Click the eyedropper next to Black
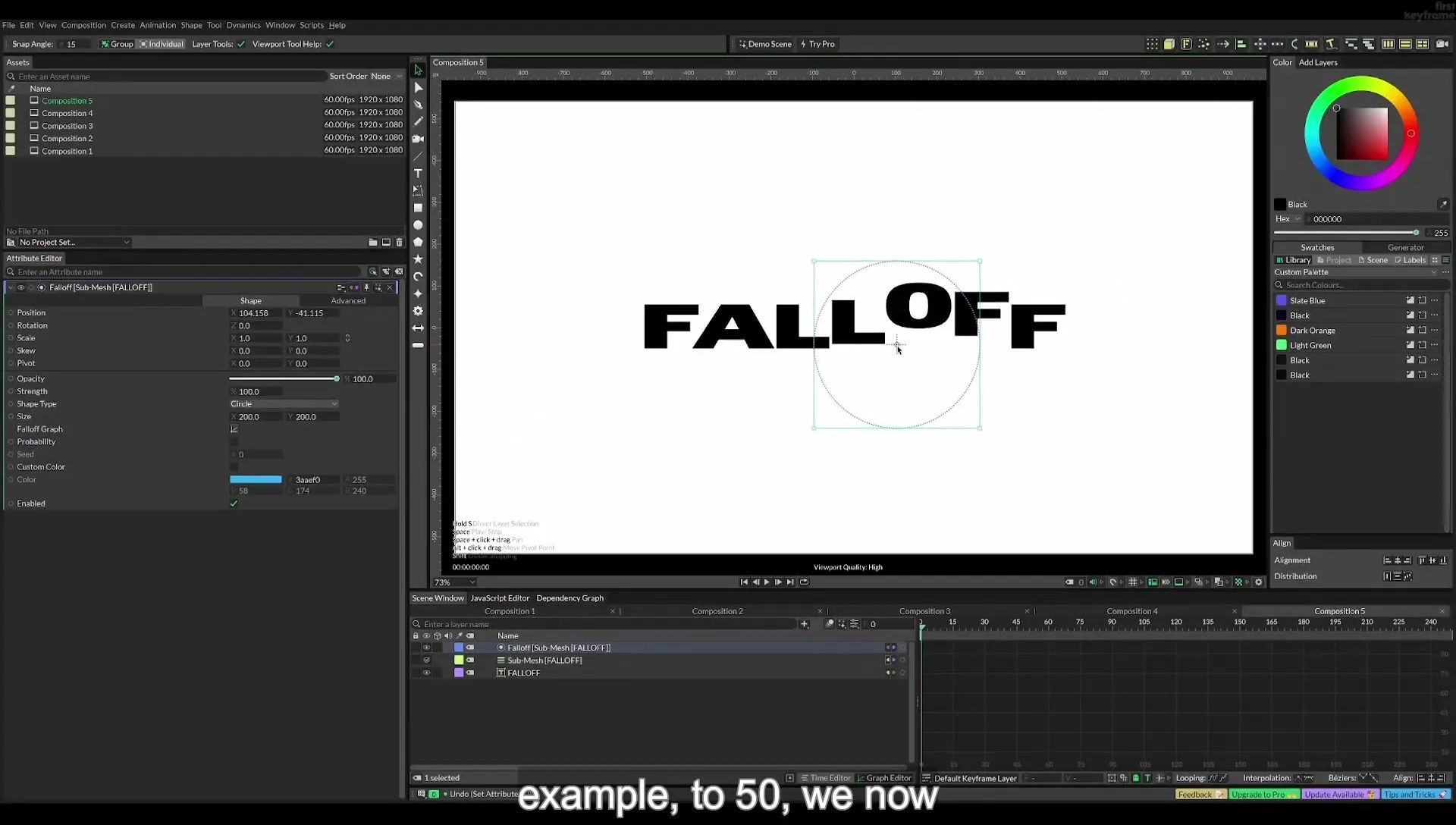Screen dimensions: 1456x825 tap(1442, 204)
